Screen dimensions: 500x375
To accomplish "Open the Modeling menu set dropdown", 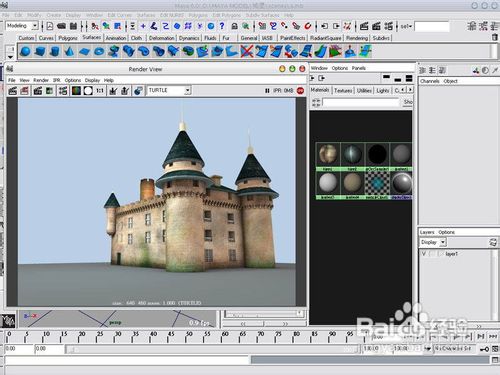I will coord(22,26).
